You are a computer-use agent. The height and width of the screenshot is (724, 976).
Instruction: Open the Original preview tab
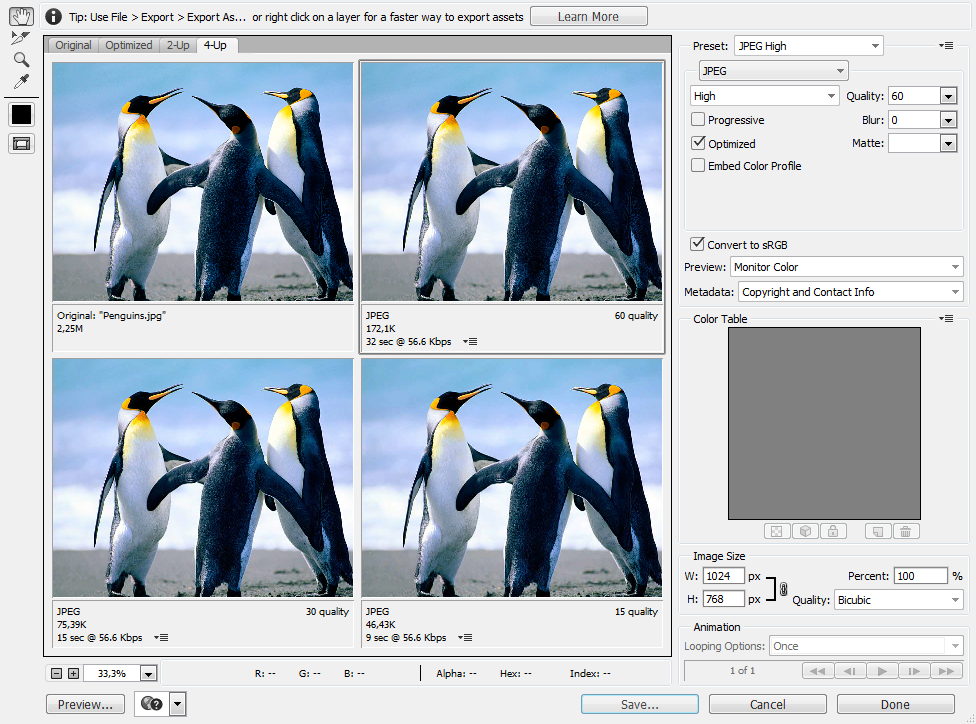72,45
